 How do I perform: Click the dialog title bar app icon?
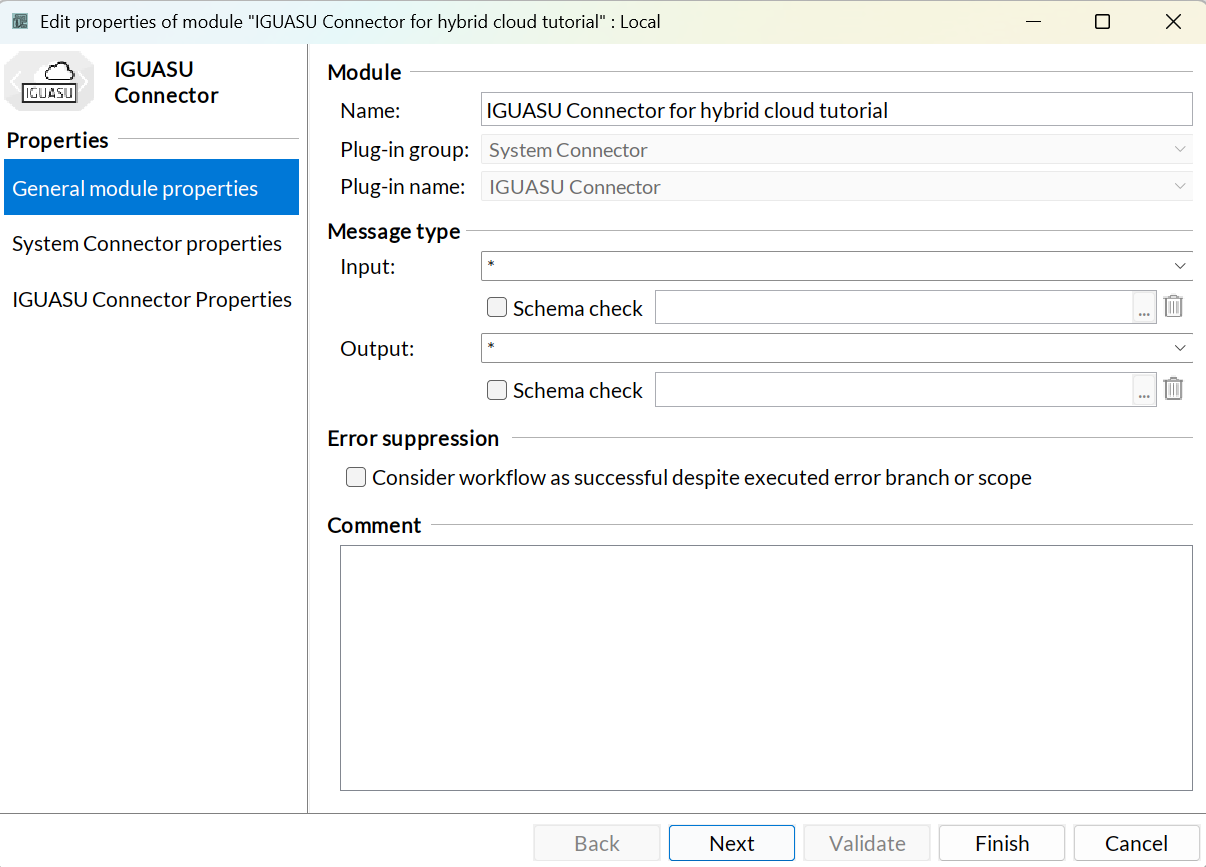click(x=20, y=21)
